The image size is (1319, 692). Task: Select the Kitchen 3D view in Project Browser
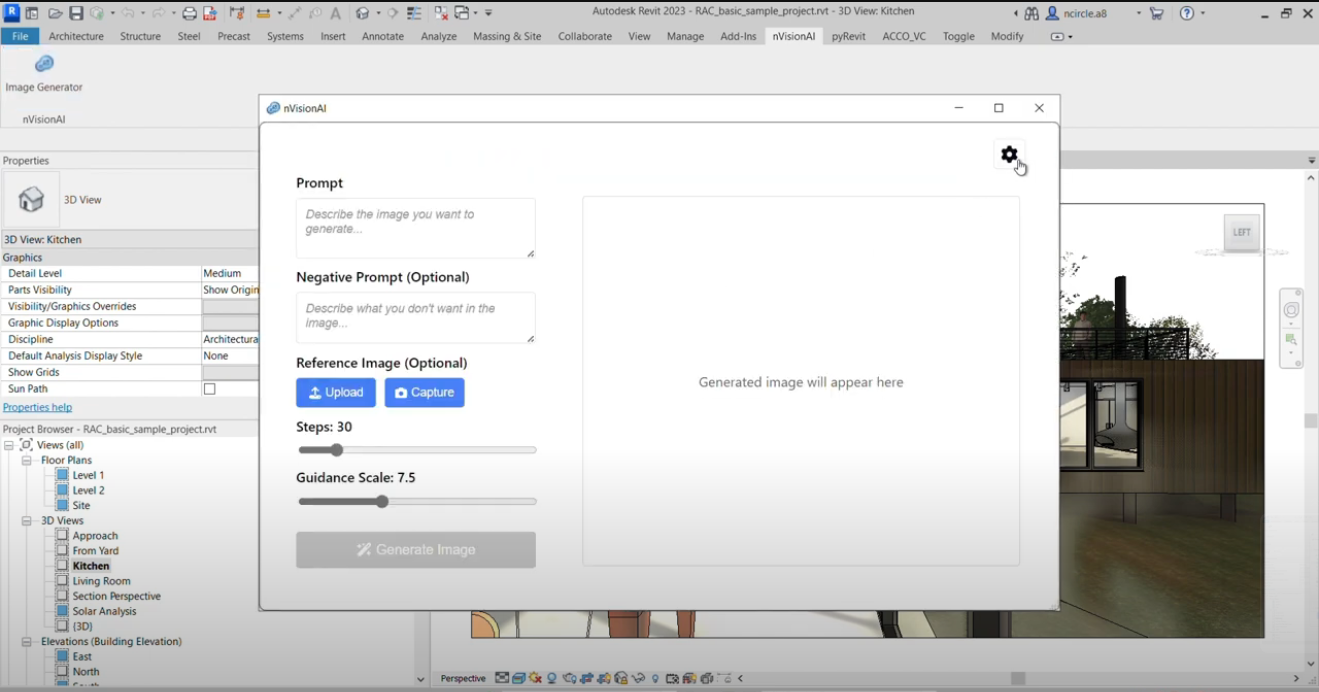[x=91, y=566]
